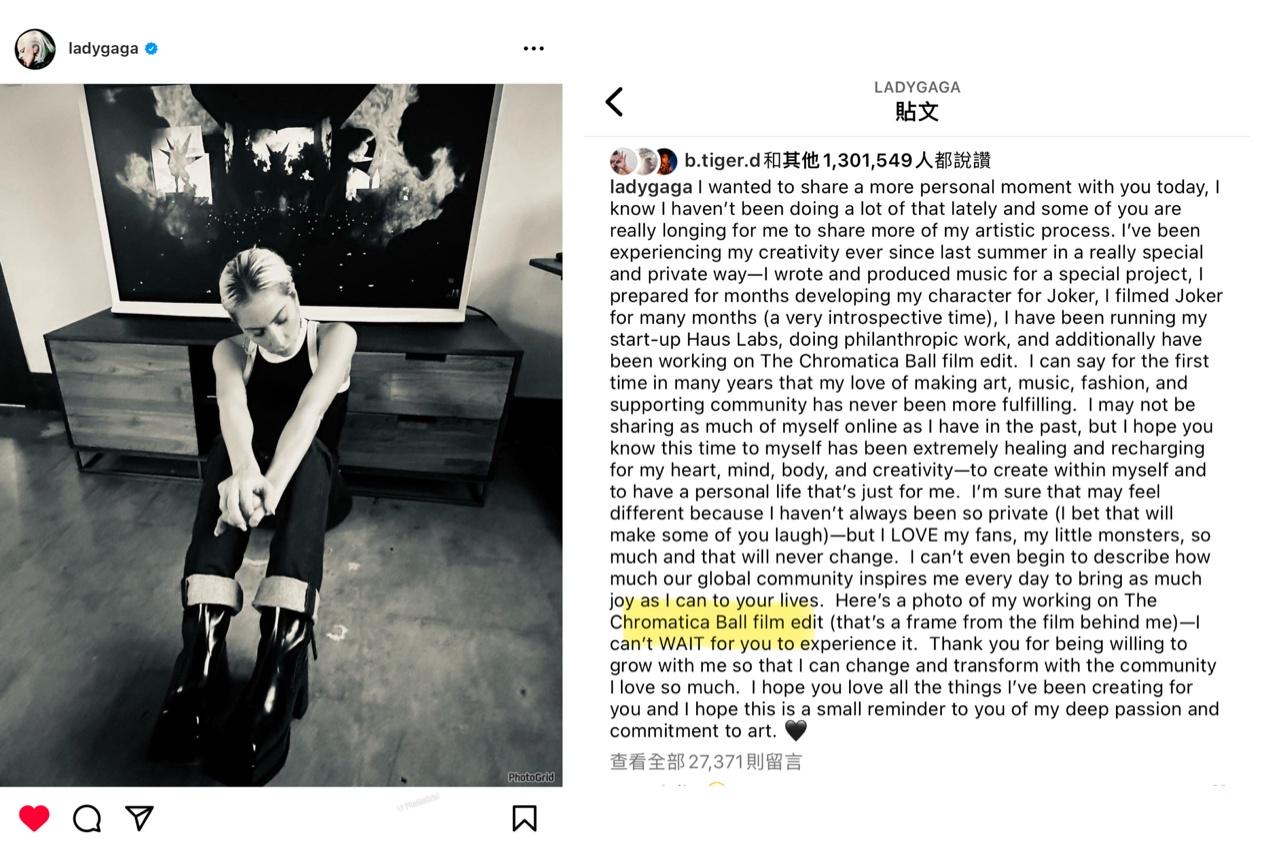The image size is (1280, 852).
Task: Click the highlighted Chromatica Ball film edit text
Action: [717, 622]
